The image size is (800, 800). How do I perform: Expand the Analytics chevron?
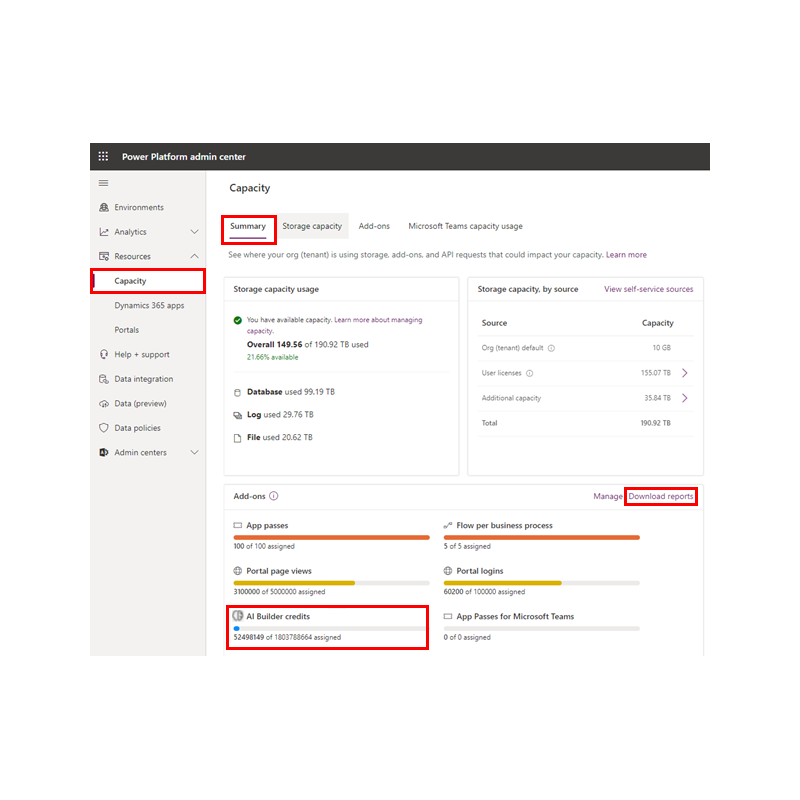(x=194, y=232)
